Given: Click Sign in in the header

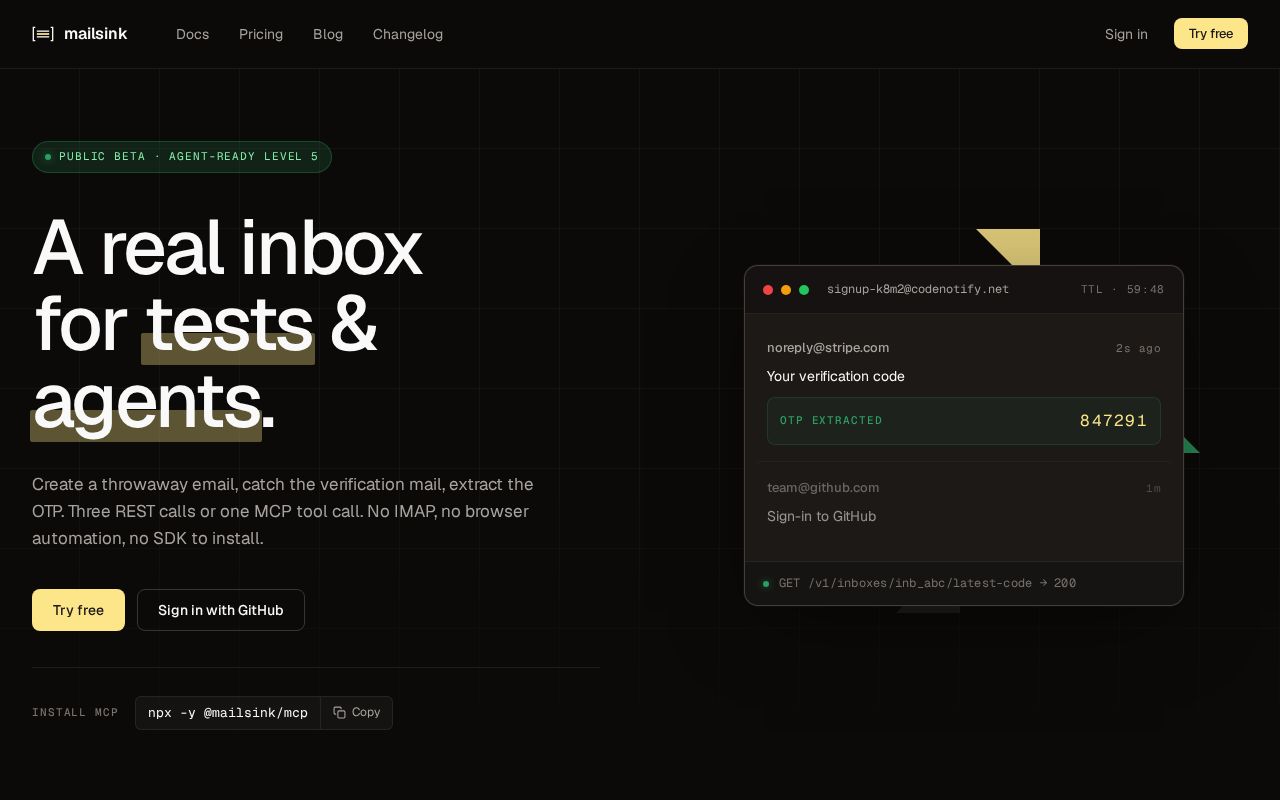Looking at the screenshot, I should click(x=1126, y=34).
